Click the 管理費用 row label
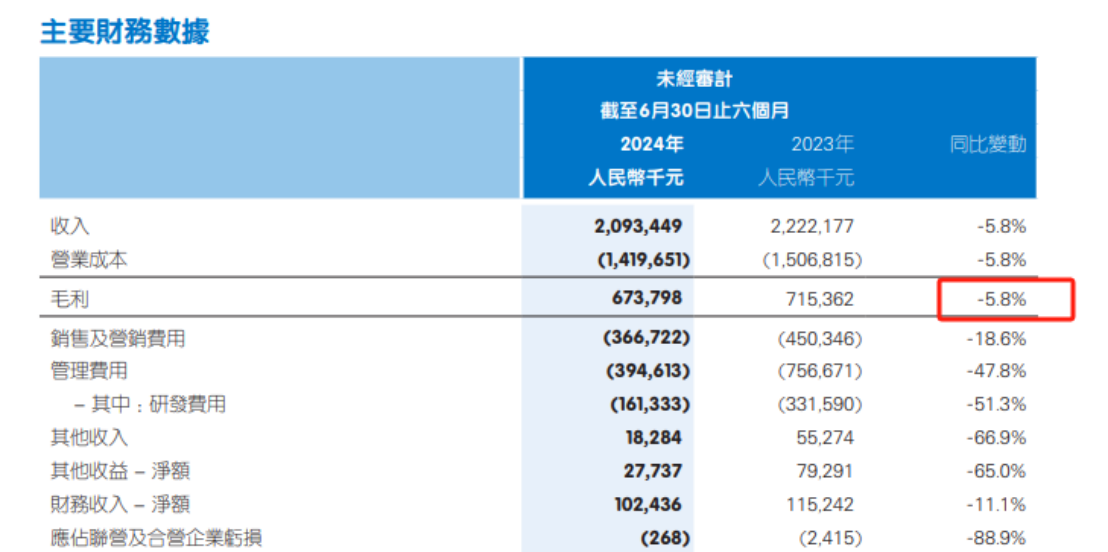This screenshot has height=552, width=1108. pos(89,371)
